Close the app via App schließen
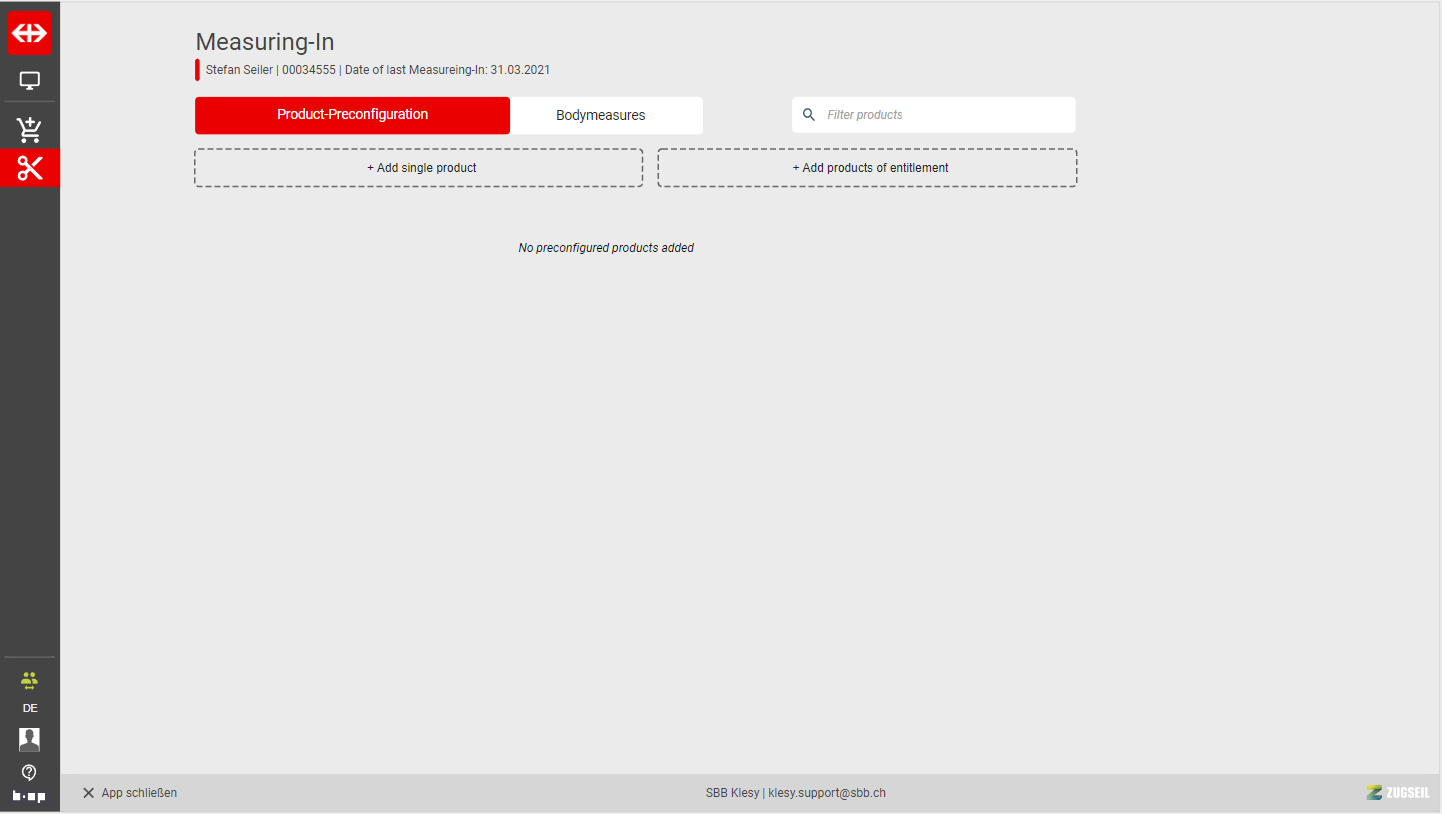Screen dimensions: 1442x814 pyautogui.click(x=130, y=793)
